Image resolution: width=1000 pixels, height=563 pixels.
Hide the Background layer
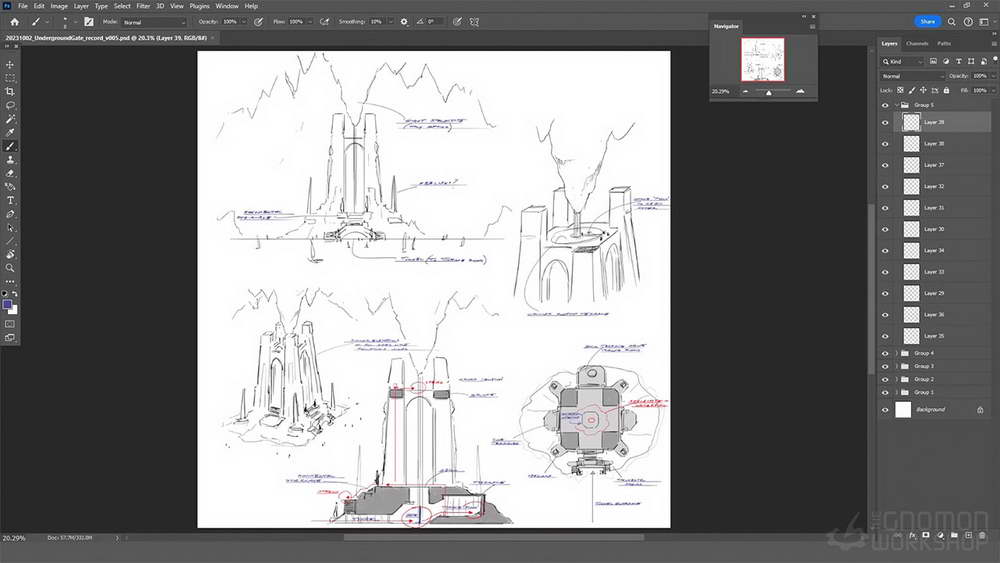(x=885, y=410)
